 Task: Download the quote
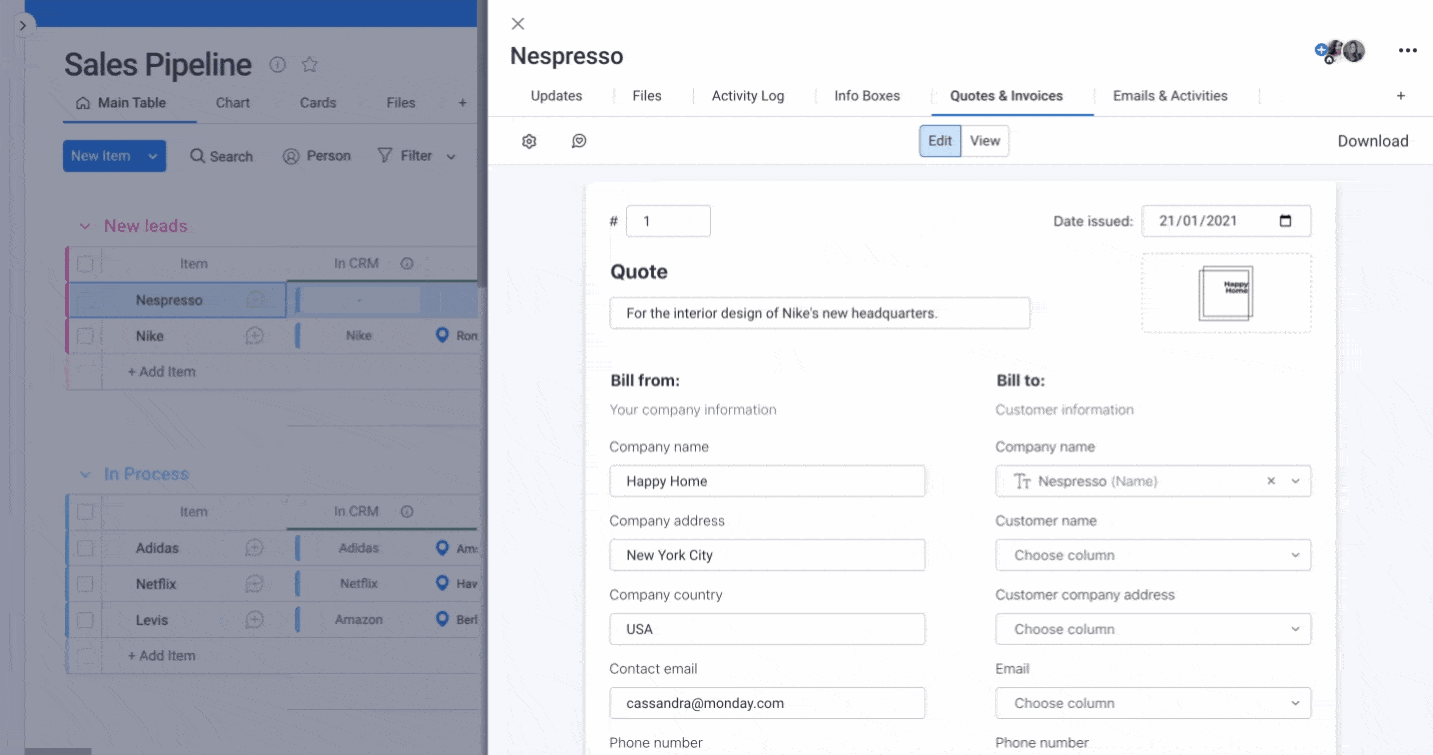tap(1373, 141)
